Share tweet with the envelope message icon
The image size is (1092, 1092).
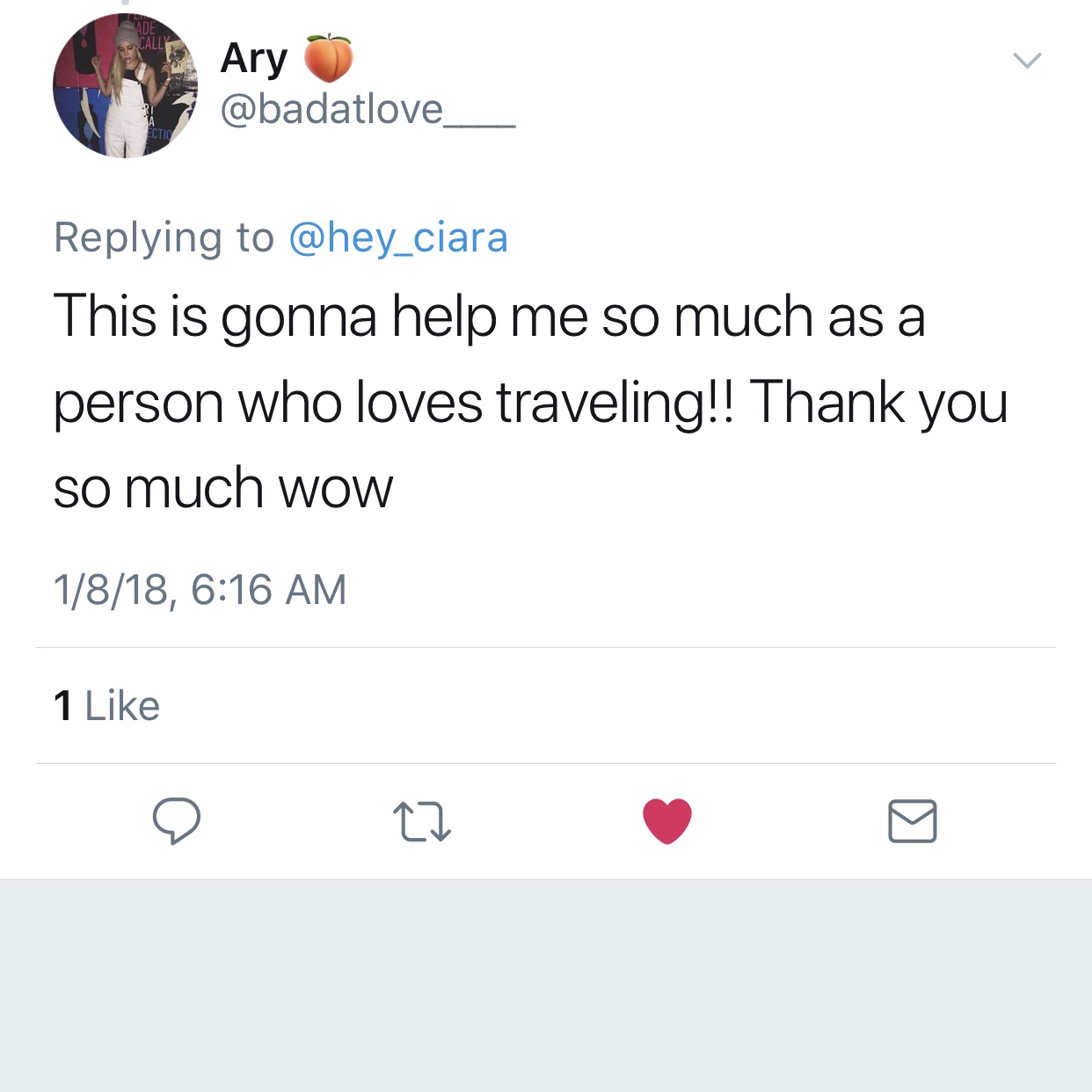[x=913, y=821]
